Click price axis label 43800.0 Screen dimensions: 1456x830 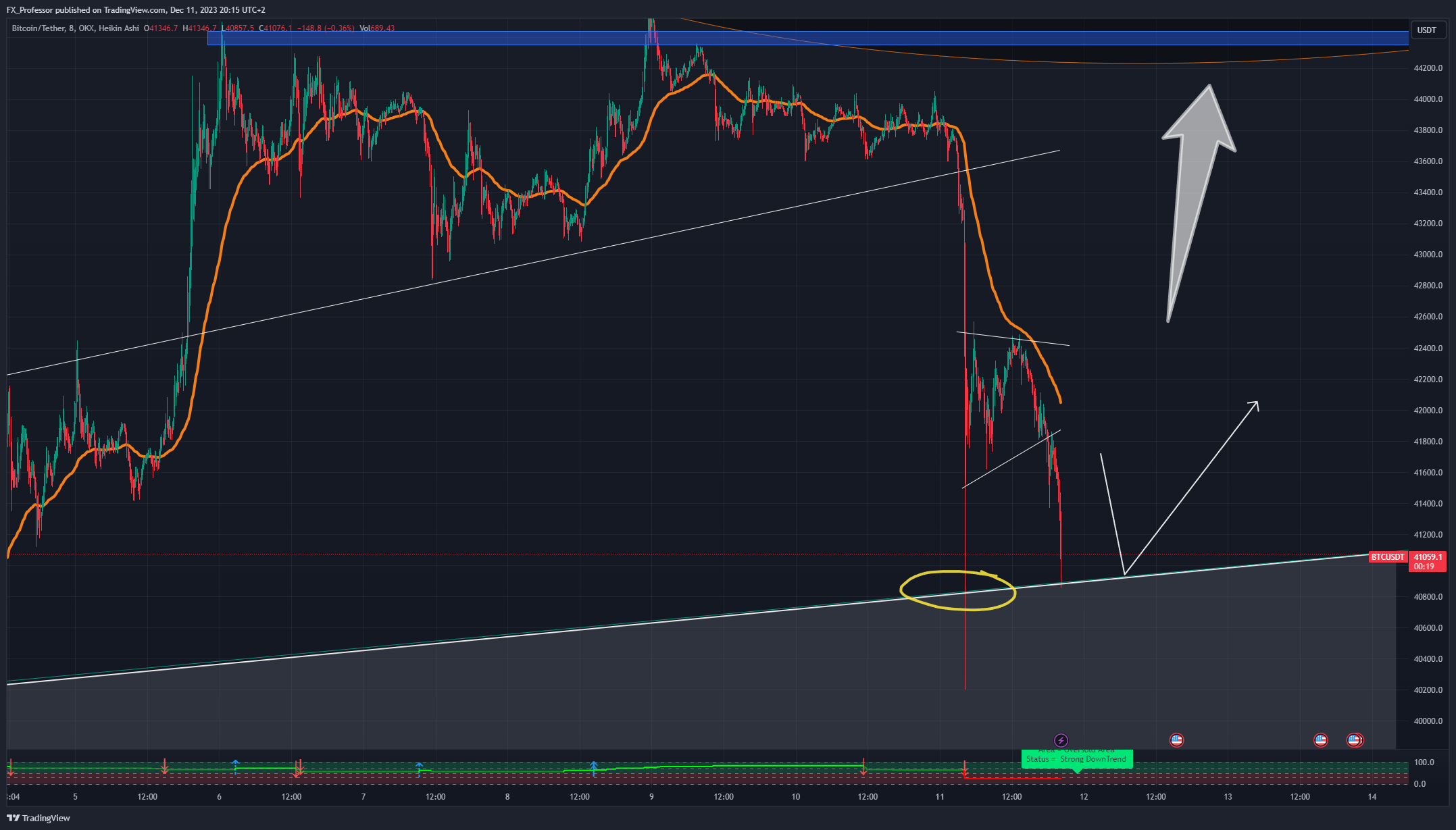pos(1428,130)
